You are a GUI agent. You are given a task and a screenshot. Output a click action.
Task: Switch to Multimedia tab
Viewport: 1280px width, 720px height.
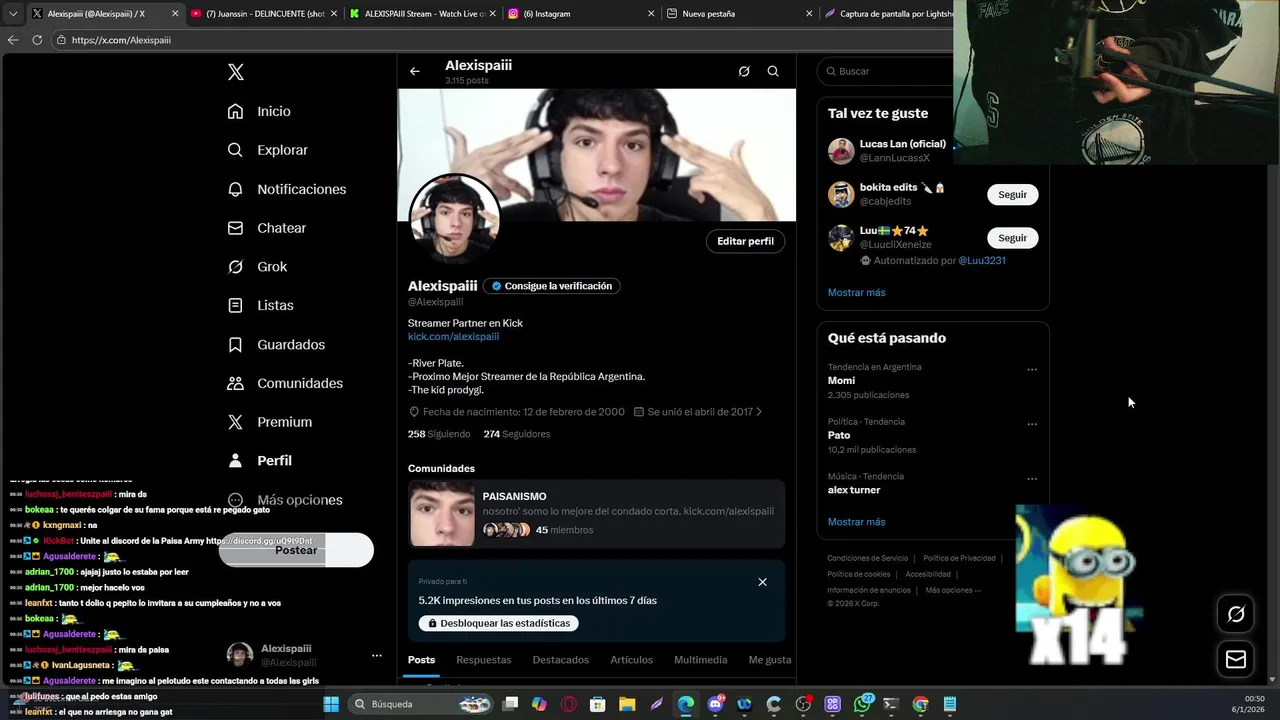701,660
